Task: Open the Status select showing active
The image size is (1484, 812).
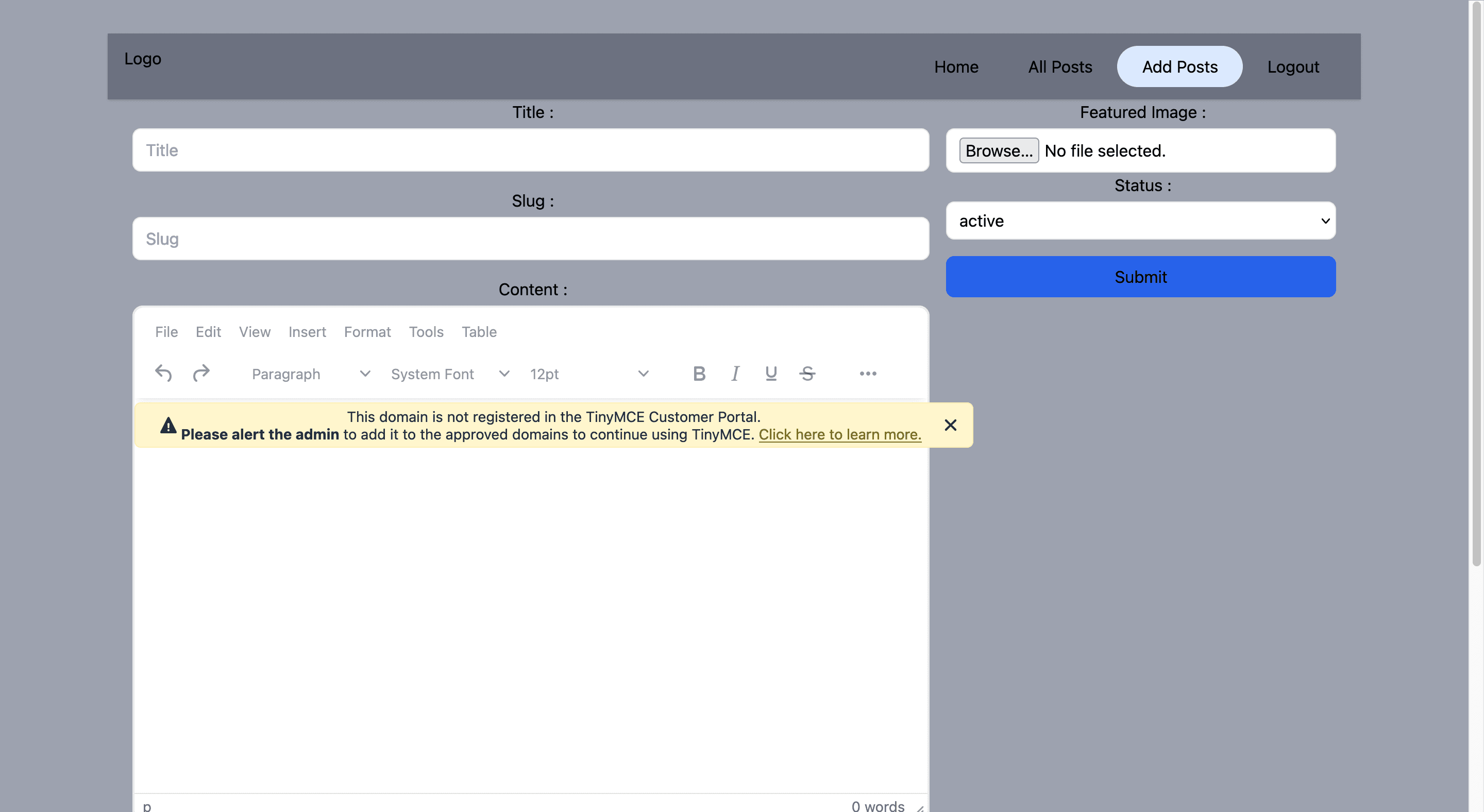Action: point(1140,221)
